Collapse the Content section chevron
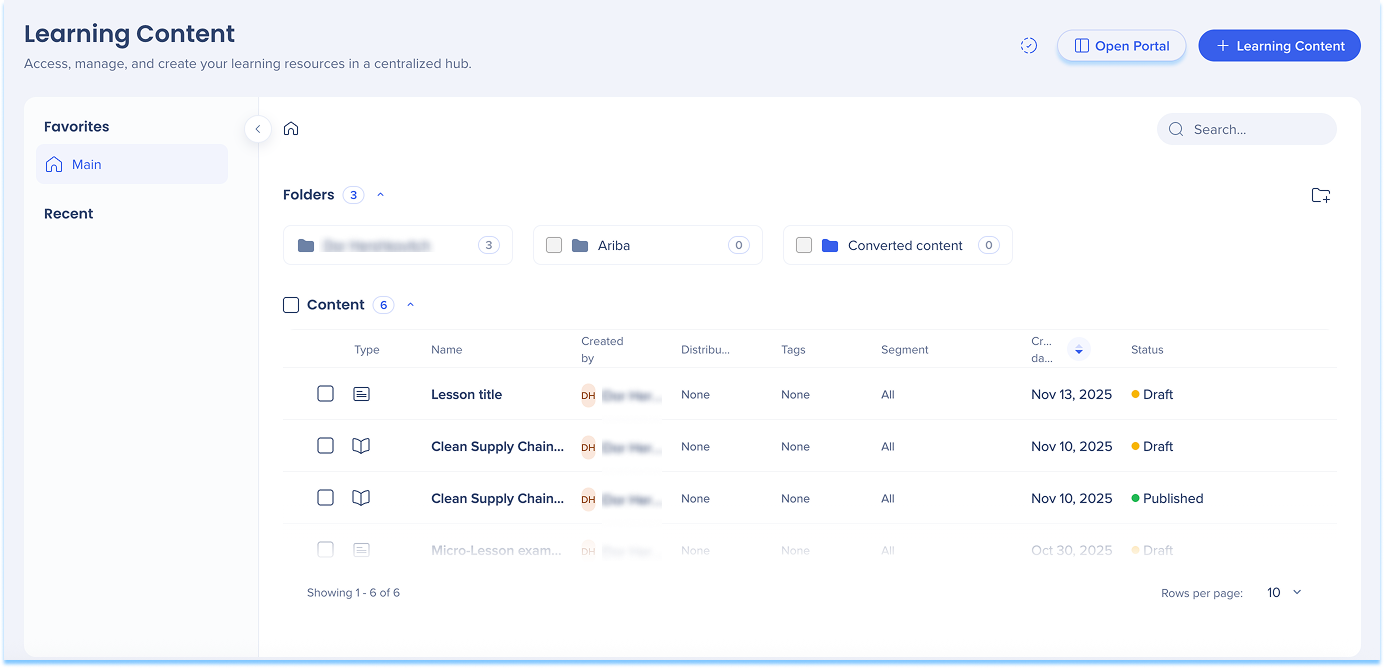This screenshot has width=1384, height=668. pos(410,305)
